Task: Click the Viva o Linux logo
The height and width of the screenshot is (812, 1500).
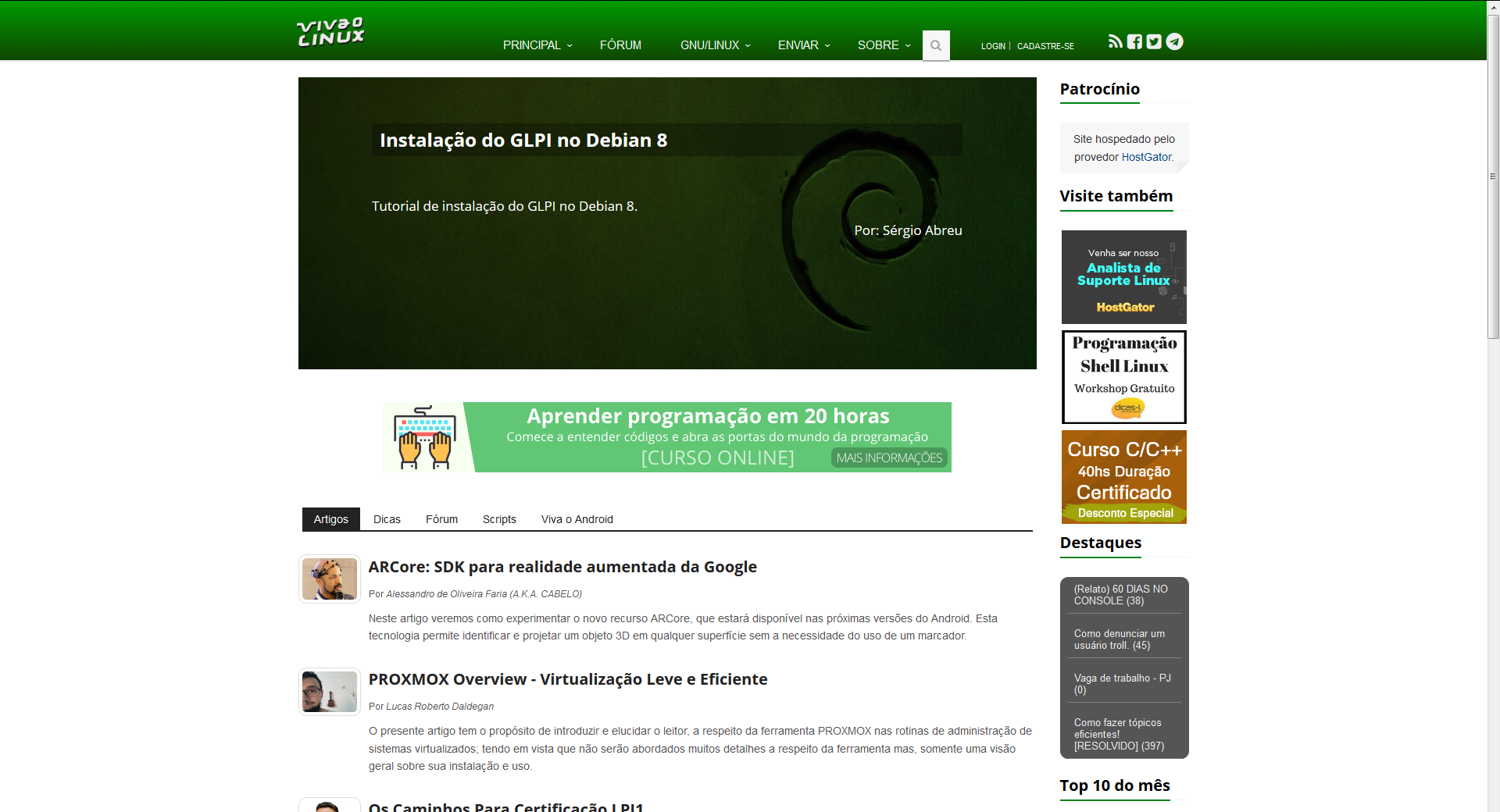Action: pyautogui.click(x=330, y=32)
